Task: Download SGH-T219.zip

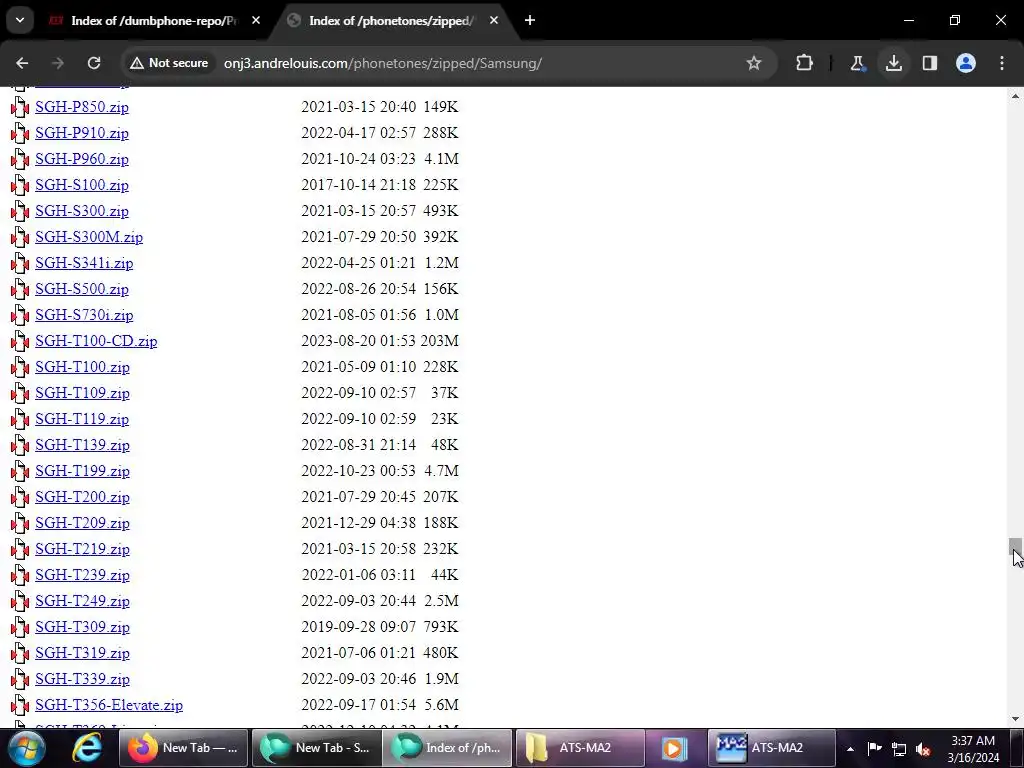Action: (82, 549)
